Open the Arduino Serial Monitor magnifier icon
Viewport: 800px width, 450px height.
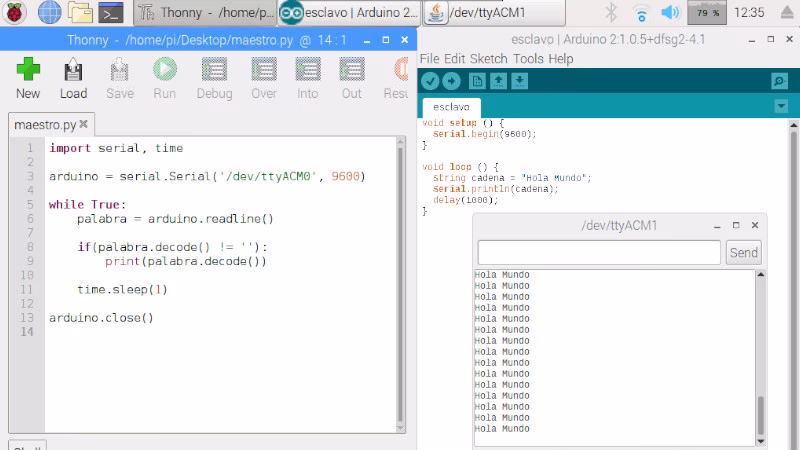(x=779, y=81)
